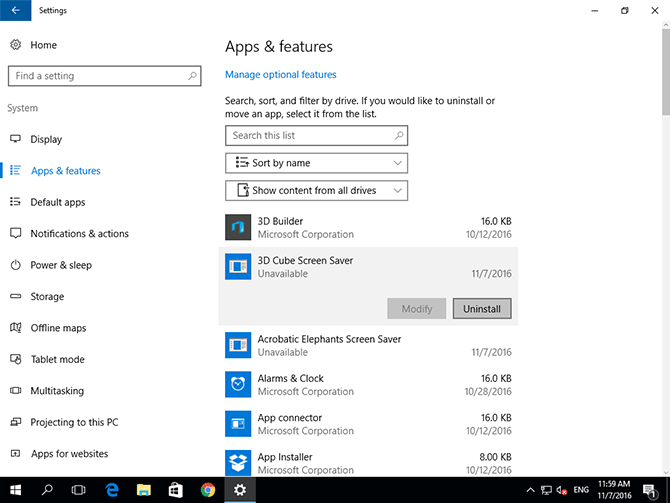The image size is (670, 503).
Task: Click the Manage optional features link
Action: 281,75
